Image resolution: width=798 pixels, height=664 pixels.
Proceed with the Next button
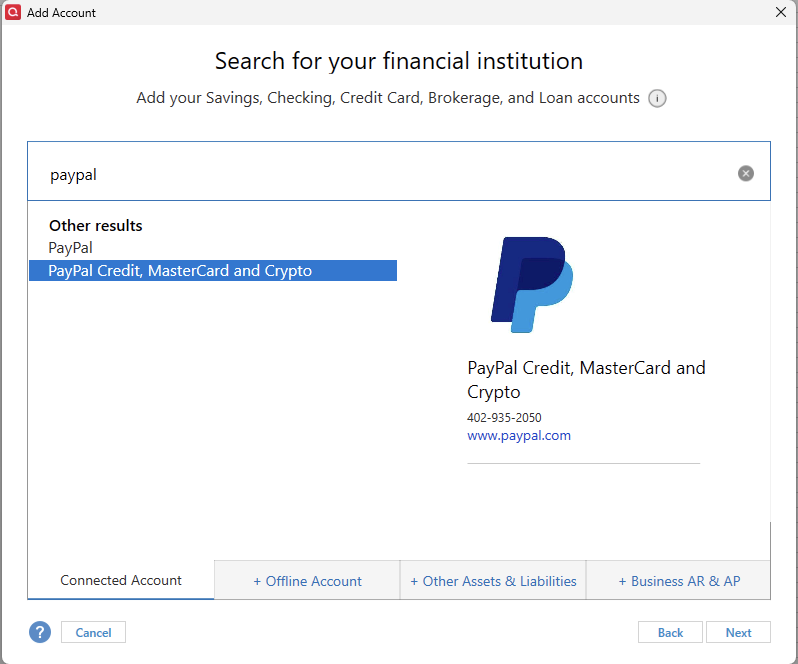click(x=738, y=632)
